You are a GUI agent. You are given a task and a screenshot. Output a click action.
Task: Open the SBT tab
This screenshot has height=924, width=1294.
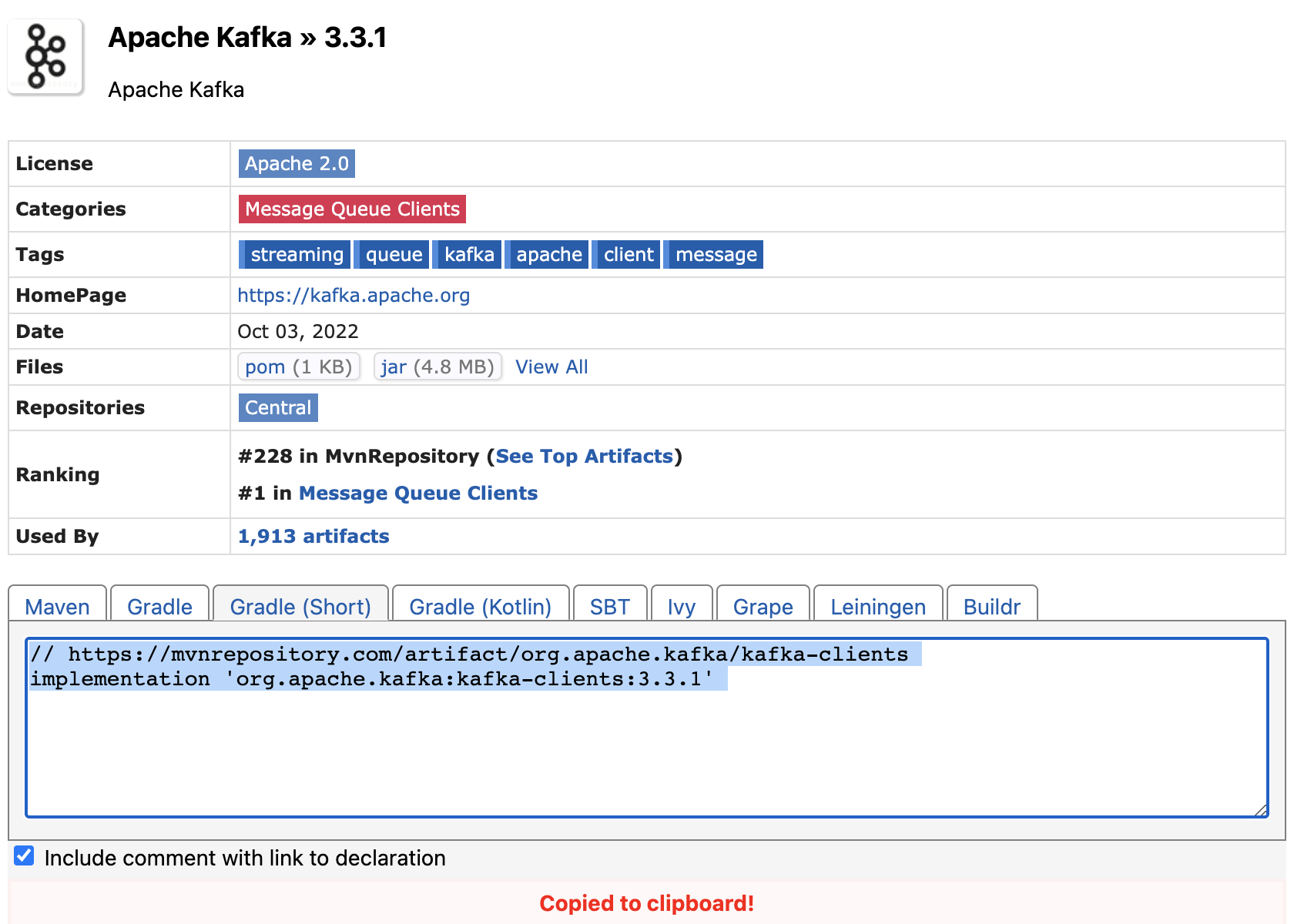(x=610, y=607)
